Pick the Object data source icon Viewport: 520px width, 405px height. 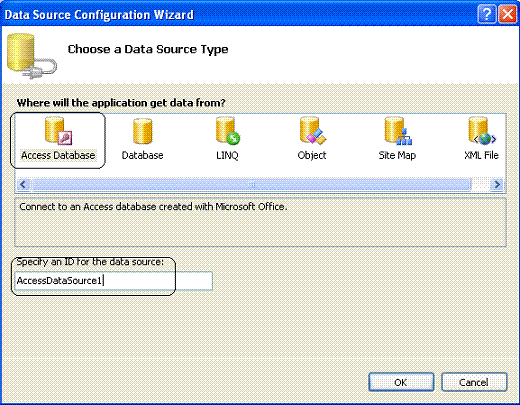coord(312,131)
